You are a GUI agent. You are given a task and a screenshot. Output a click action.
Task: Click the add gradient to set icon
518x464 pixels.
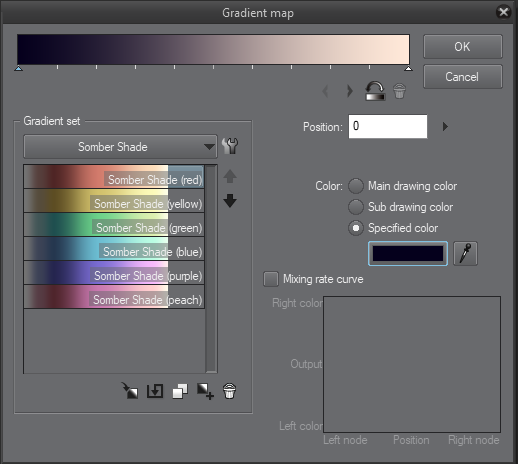[x=205, y=391]
